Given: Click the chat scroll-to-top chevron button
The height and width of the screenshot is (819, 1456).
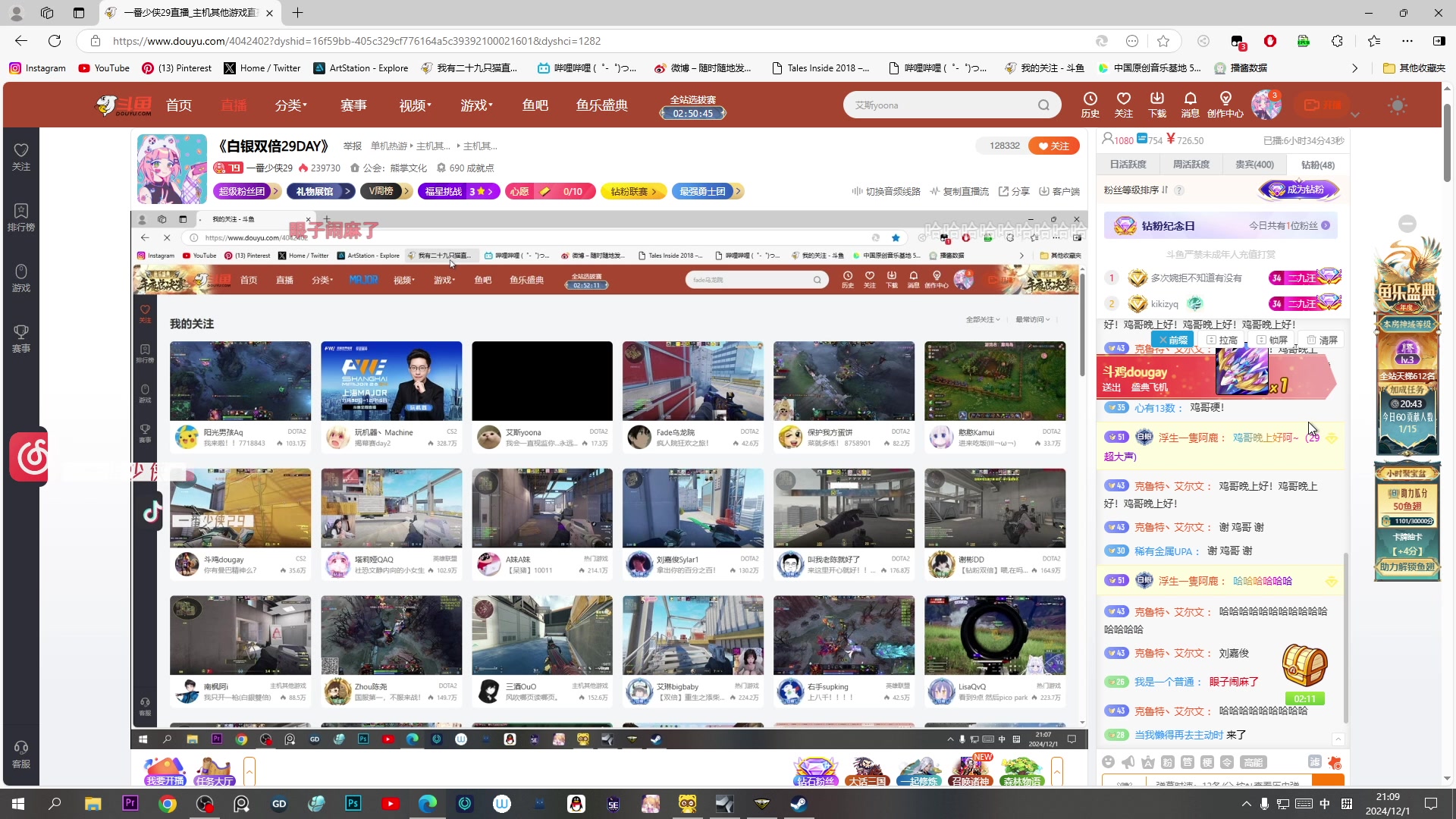Looking at the screenshot, I should pyautogui.click(x=1338, y=739).
